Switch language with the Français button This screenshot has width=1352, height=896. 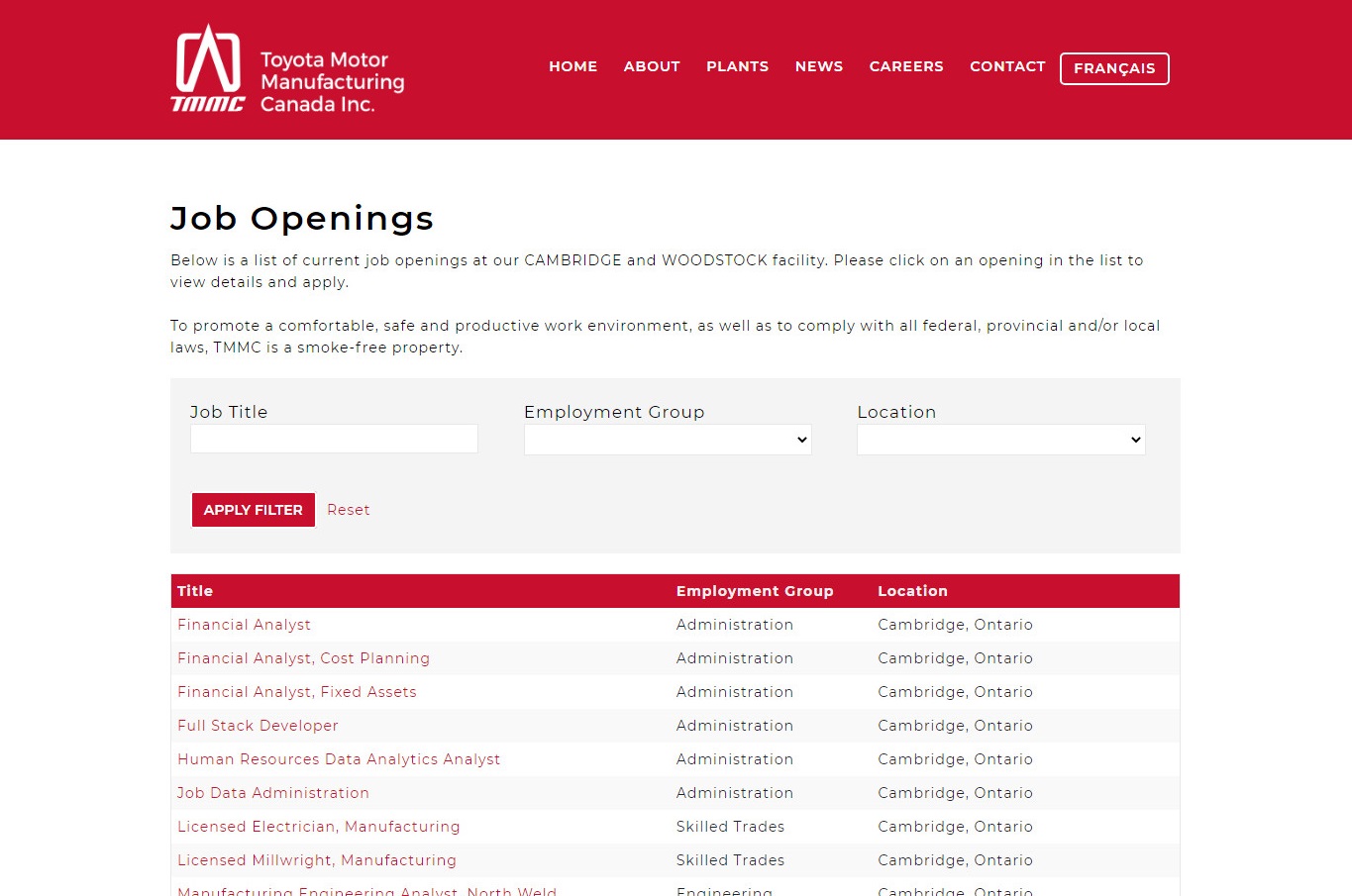(x=1114, y=68)
